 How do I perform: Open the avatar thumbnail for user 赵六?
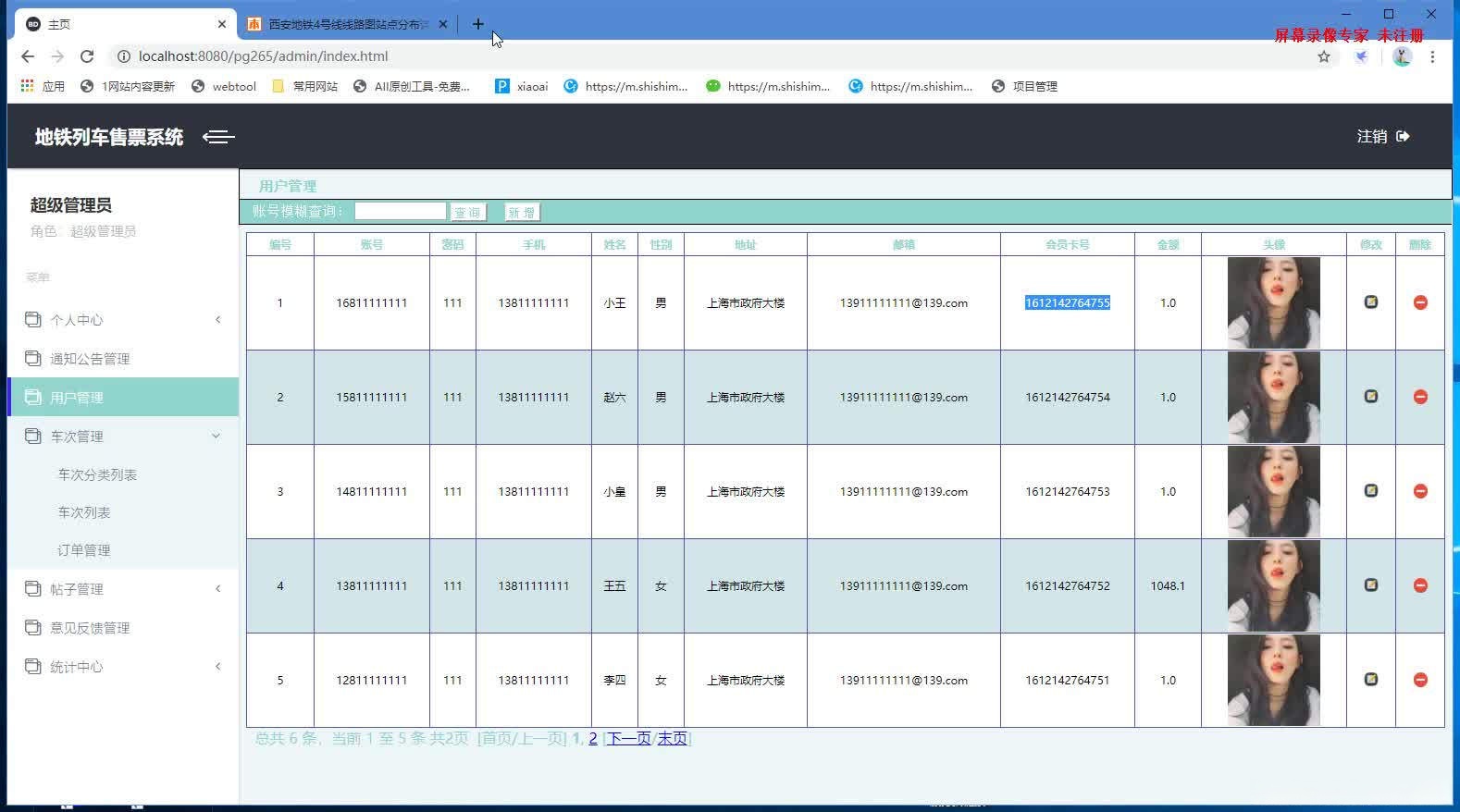1274,397
